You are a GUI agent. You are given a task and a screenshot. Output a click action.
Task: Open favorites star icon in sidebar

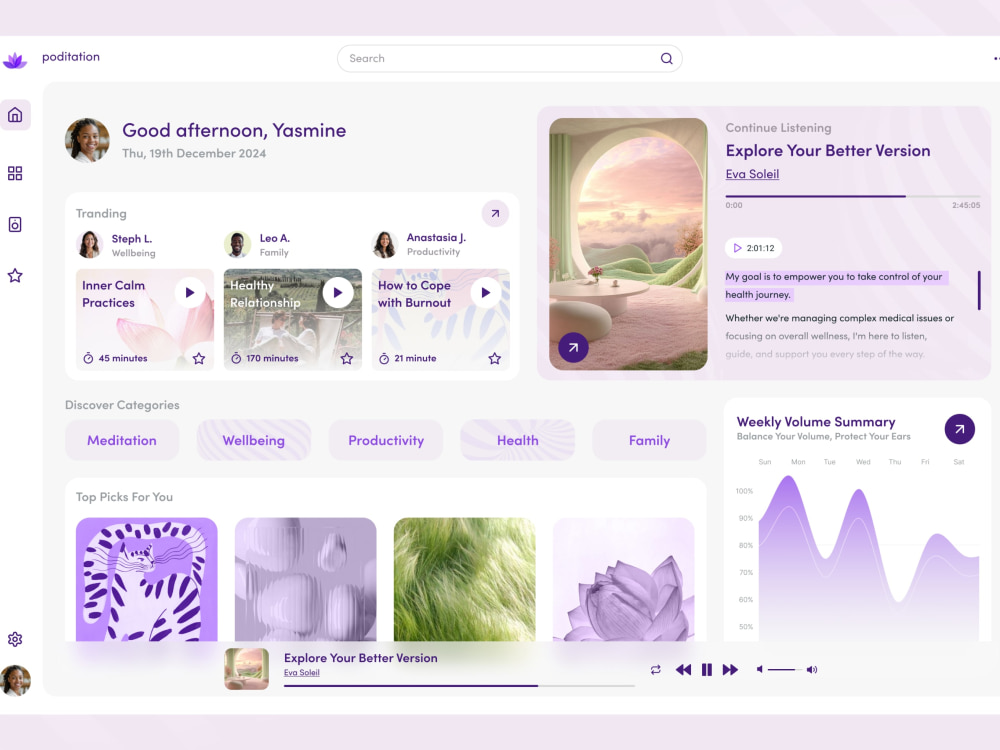(x=15, y=276)
